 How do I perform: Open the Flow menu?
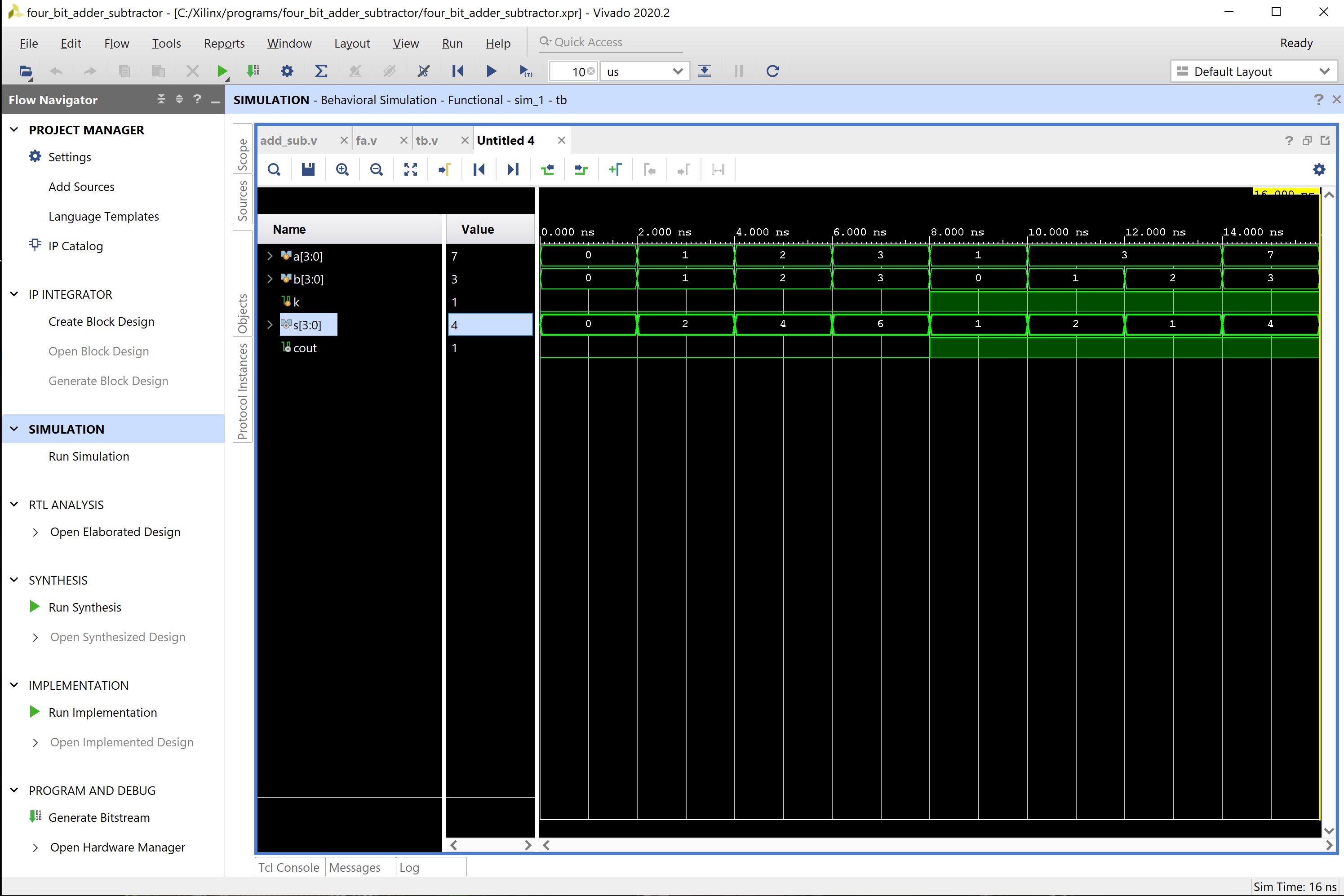pyautogui.click(x=116, y=43)
